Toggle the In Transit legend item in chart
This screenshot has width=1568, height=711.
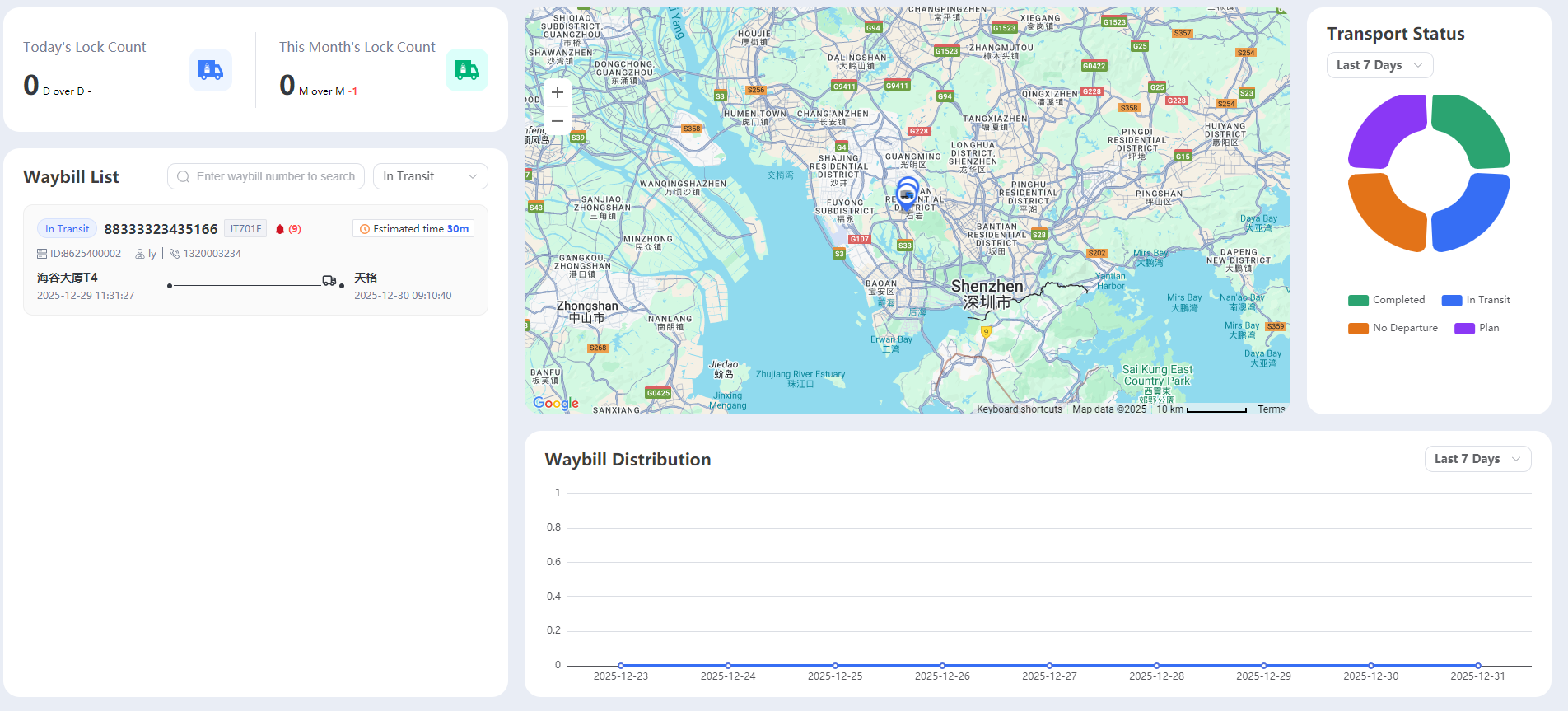(1477, 300)
